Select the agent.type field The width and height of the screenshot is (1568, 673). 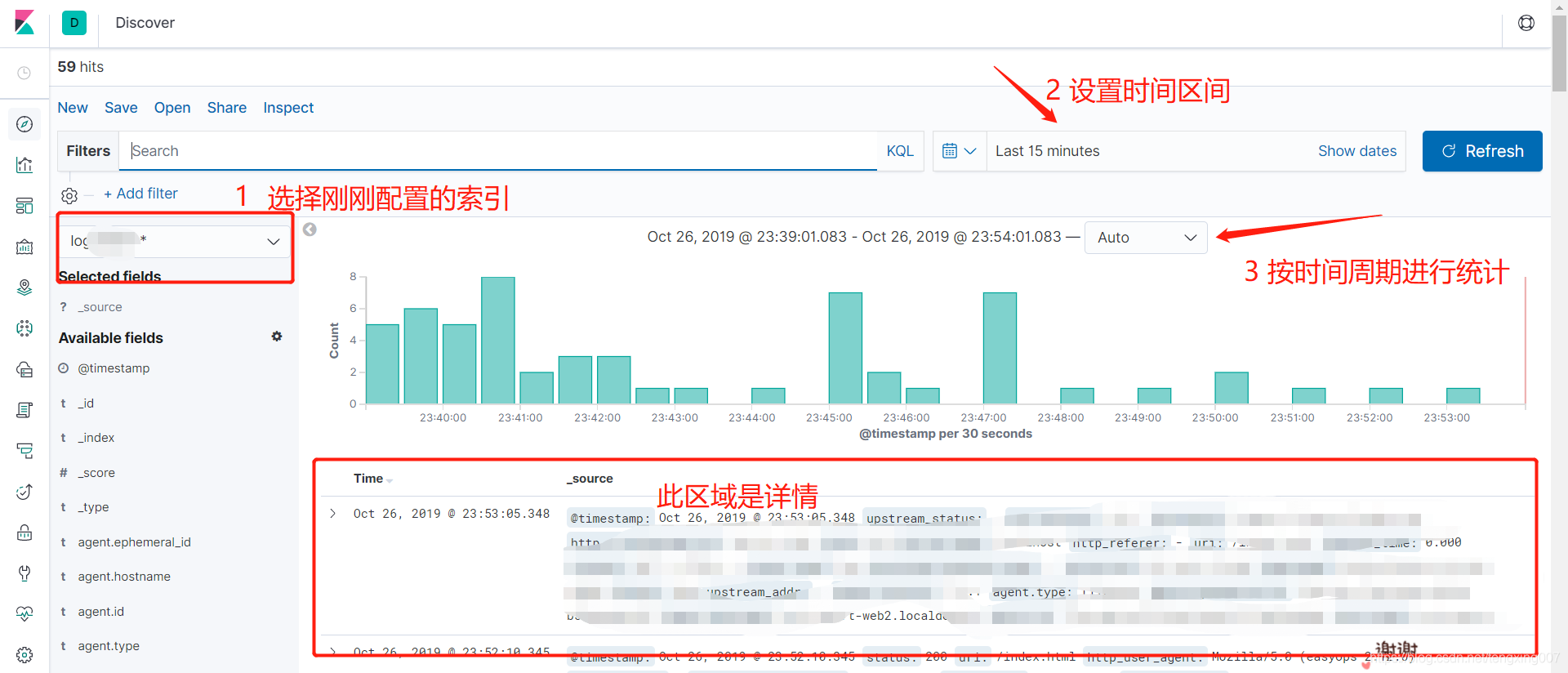click(109, 646)
